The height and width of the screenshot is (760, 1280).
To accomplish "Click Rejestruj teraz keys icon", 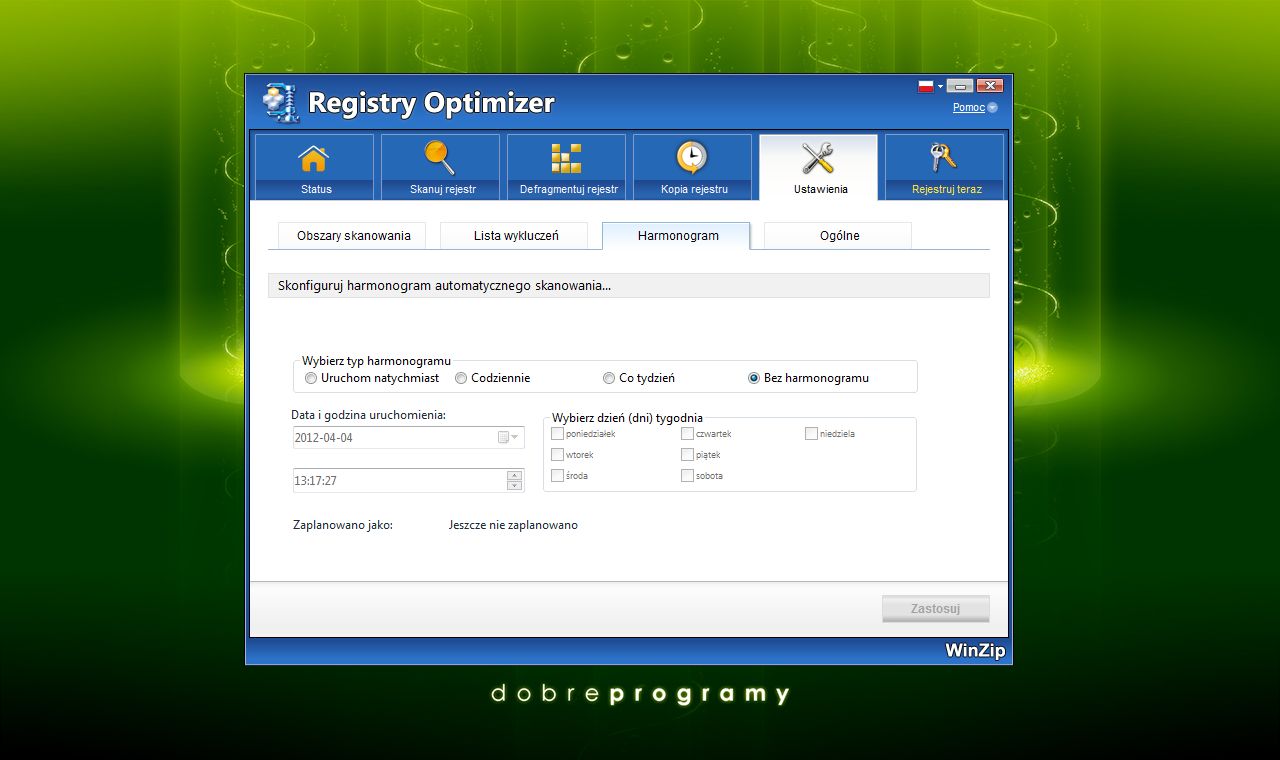I will pyautogui.click(x=944, y=158).
